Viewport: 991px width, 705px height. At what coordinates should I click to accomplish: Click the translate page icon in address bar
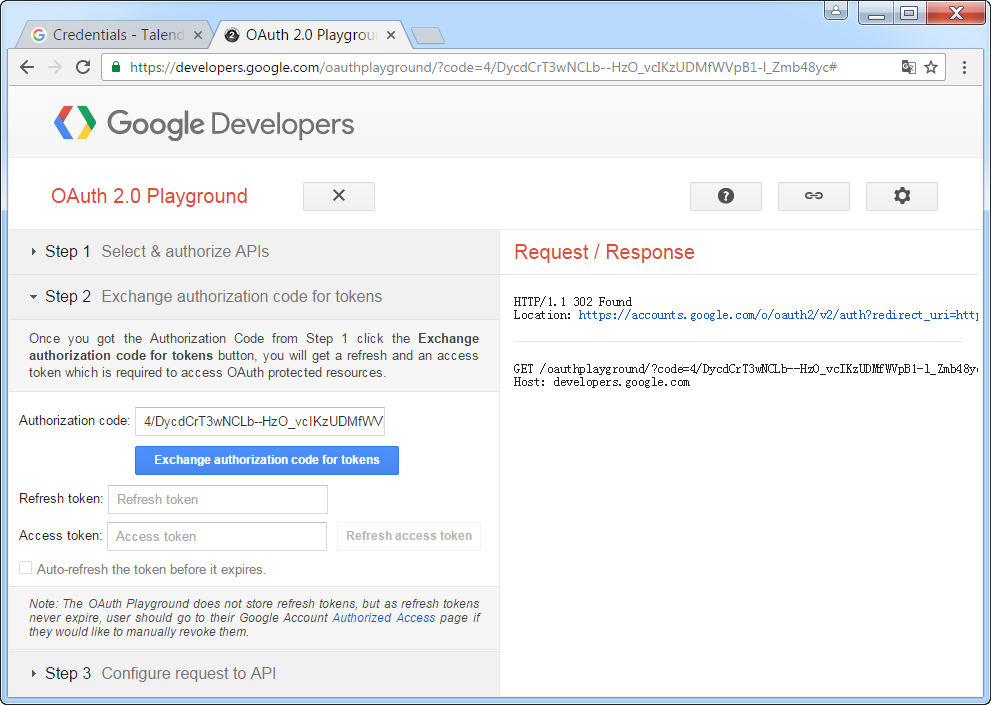tap(908, 67)
